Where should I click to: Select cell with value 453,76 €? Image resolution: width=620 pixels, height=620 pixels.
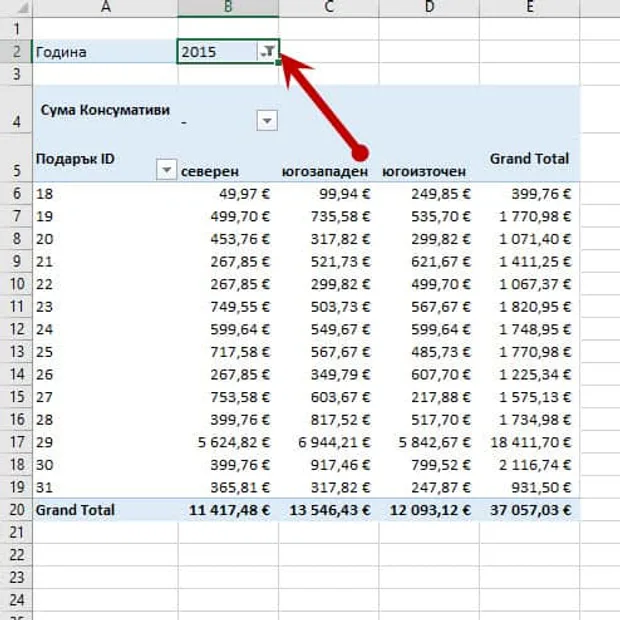pyautogui.click(x=228, y=239)
